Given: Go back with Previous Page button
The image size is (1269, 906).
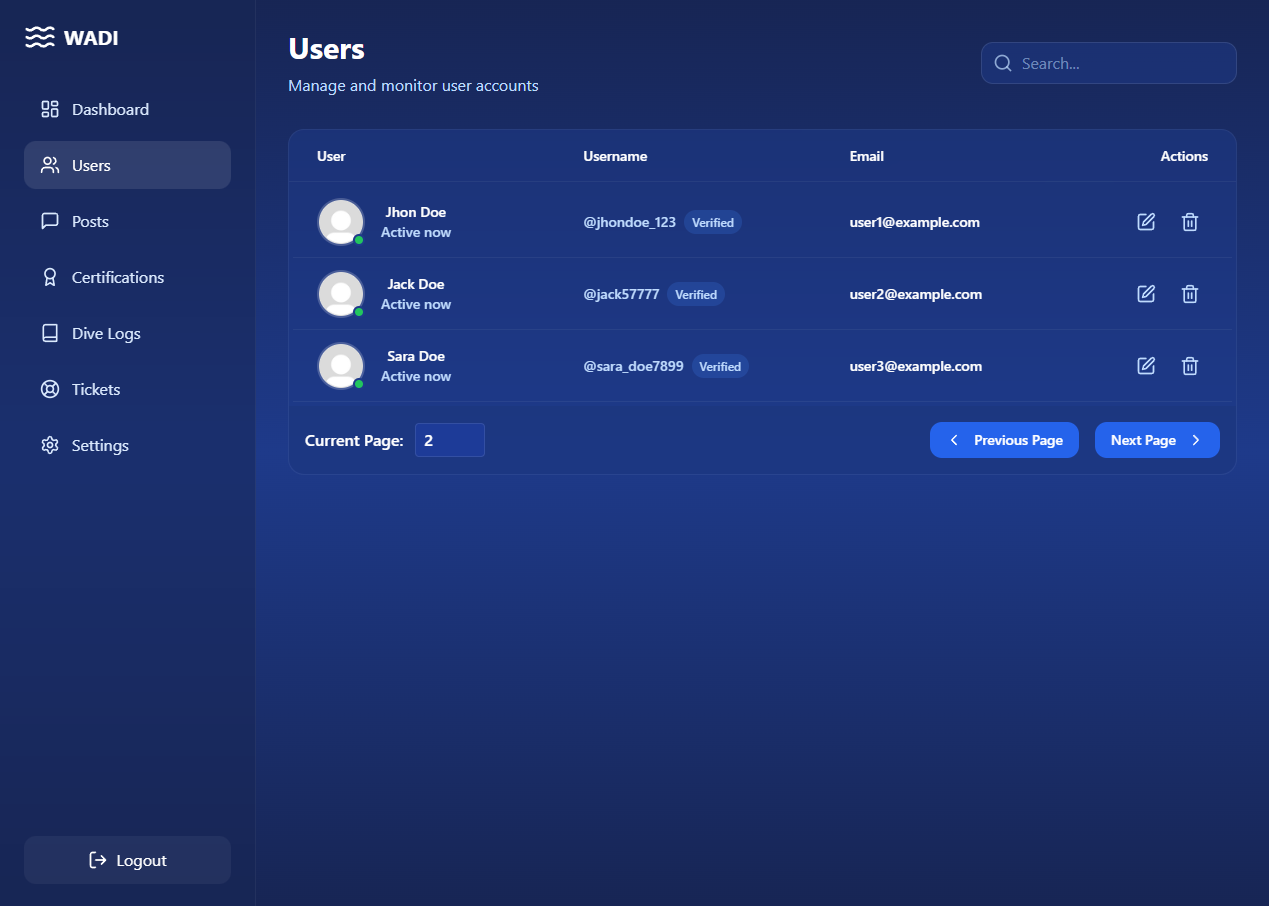Looking at the screenshot, I should coord(1004,440).
